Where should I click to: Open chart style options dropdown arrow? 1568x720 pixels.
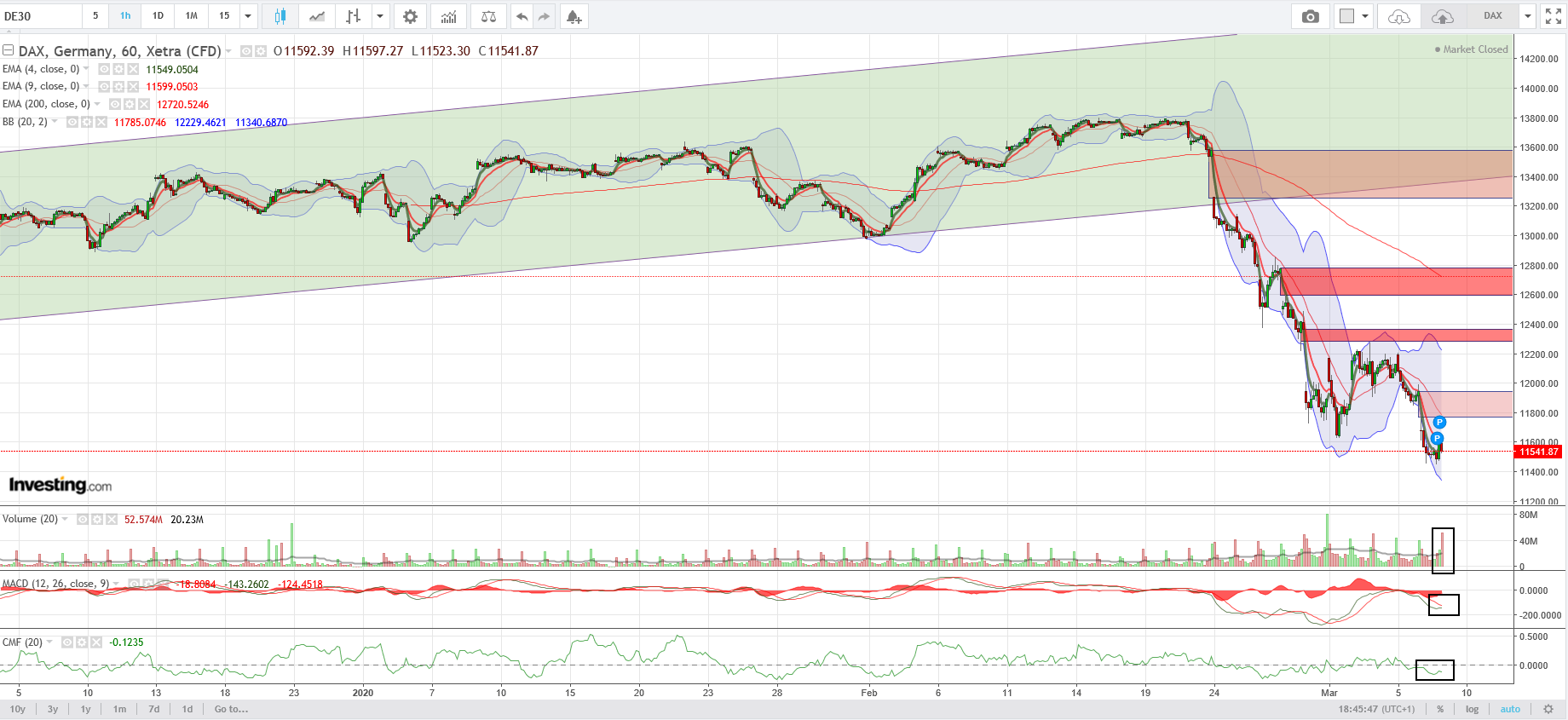(380, 16)
